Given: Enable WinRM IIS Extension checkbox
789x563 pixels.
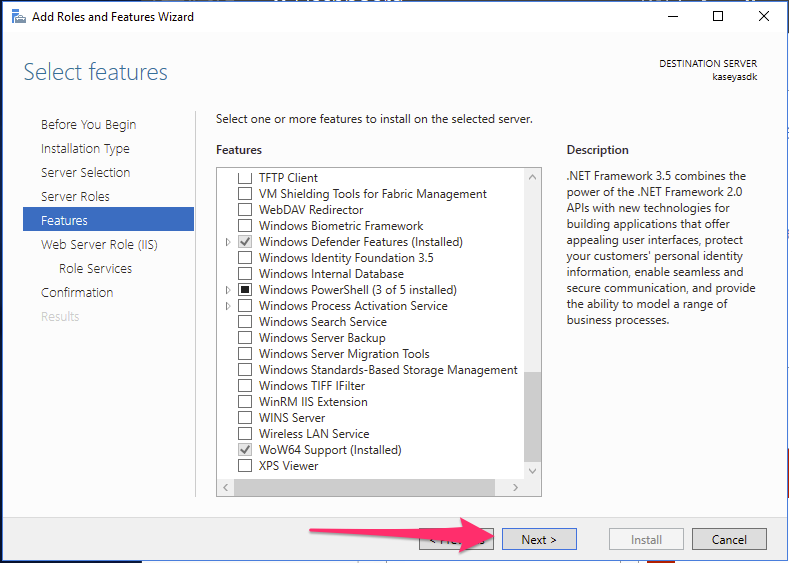Looking at the screenshot, I should tap(245, 402).
